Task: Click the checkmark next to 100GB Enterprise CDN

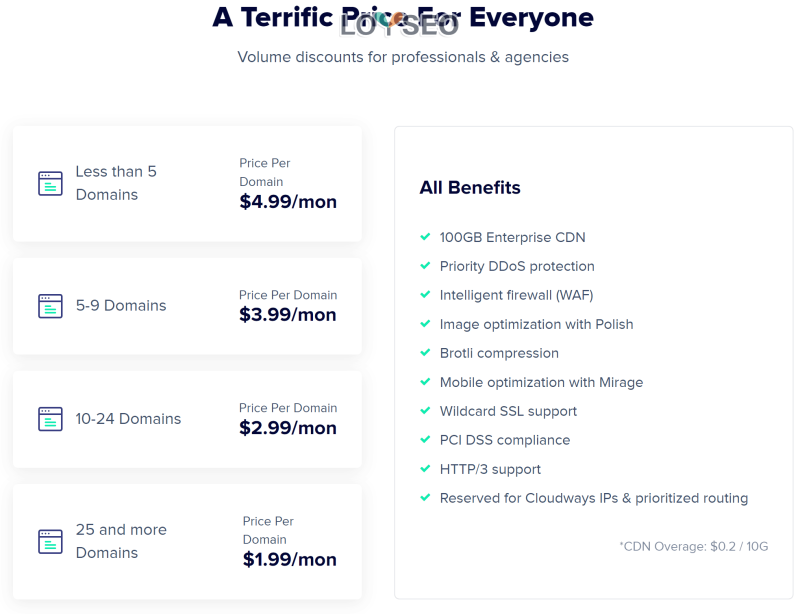Action: (x=425, y=237)
